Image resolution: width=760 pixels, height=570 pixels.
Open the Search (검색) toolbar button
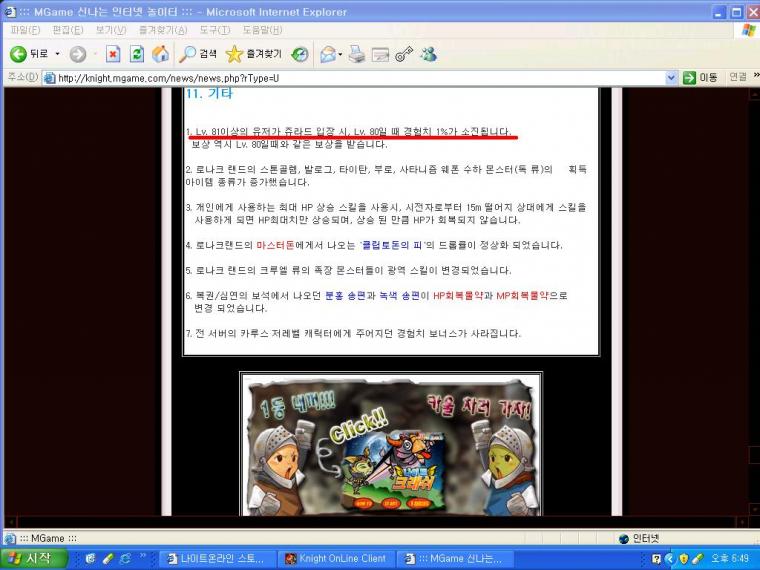tap(197, 54)
